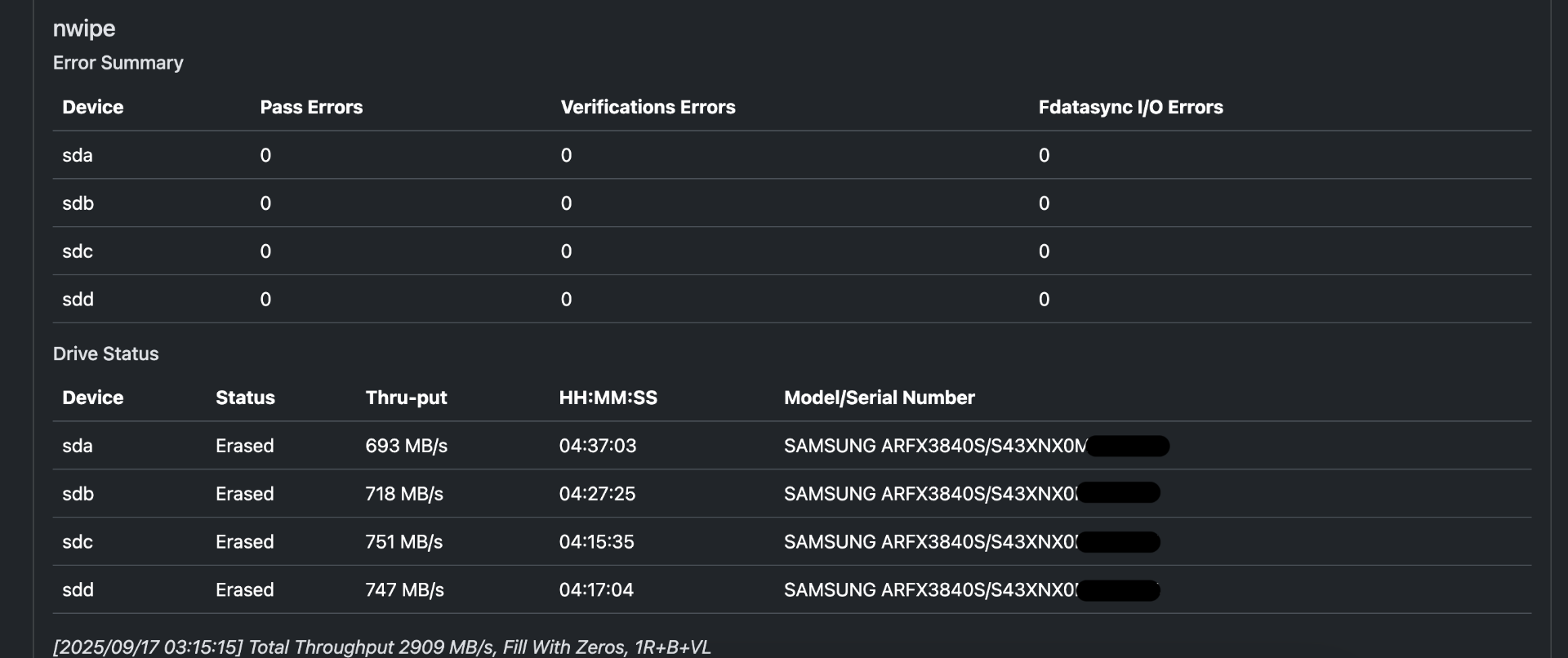Select the HH:MM:SS column header

click(608, 398)
